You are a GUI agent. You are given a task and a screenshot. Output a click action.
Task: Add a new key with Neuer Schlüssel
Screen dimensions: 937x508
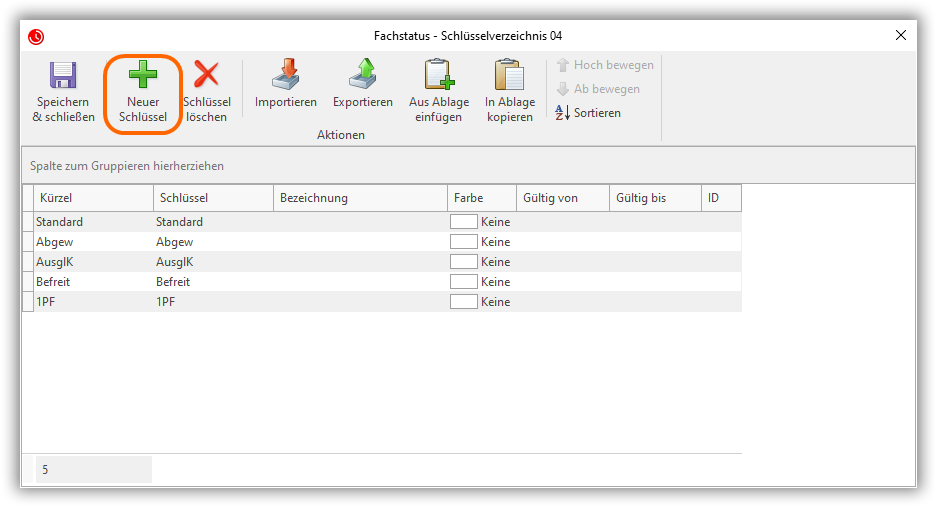click(143, 76)
